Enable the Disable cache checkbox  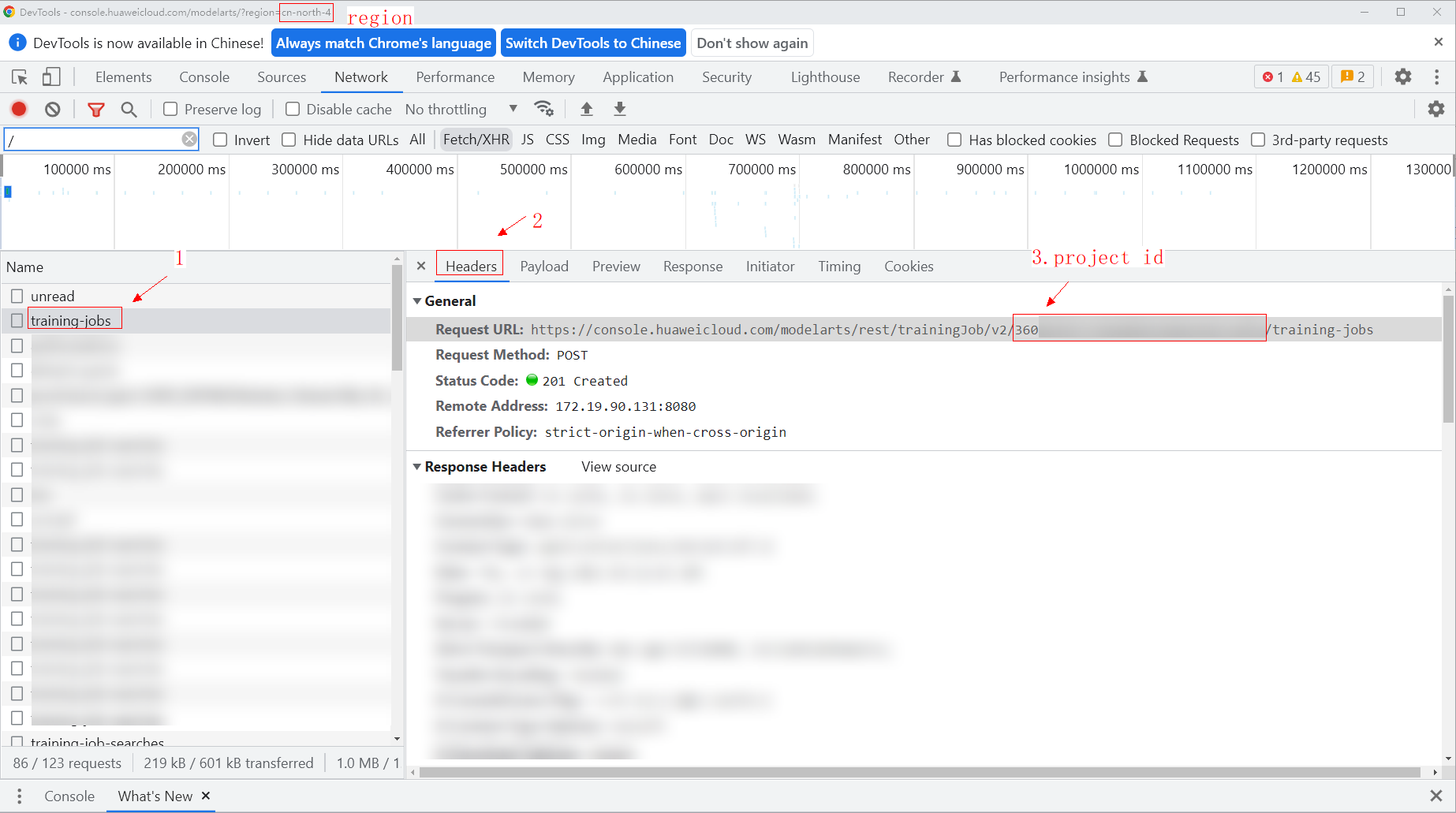point(293,109)
